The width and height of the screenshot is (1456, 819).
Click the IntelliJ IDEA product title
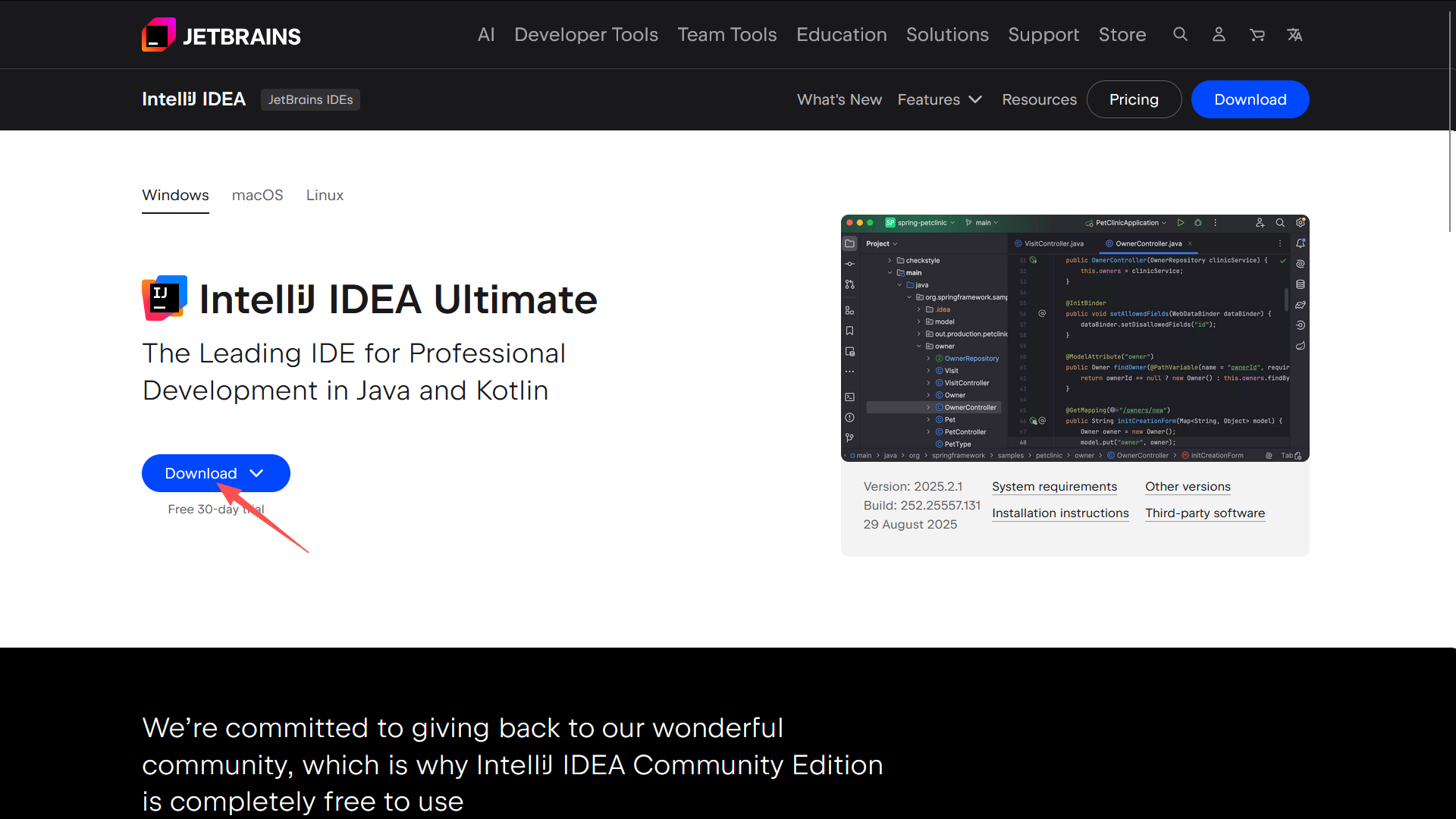click(193, 99)
